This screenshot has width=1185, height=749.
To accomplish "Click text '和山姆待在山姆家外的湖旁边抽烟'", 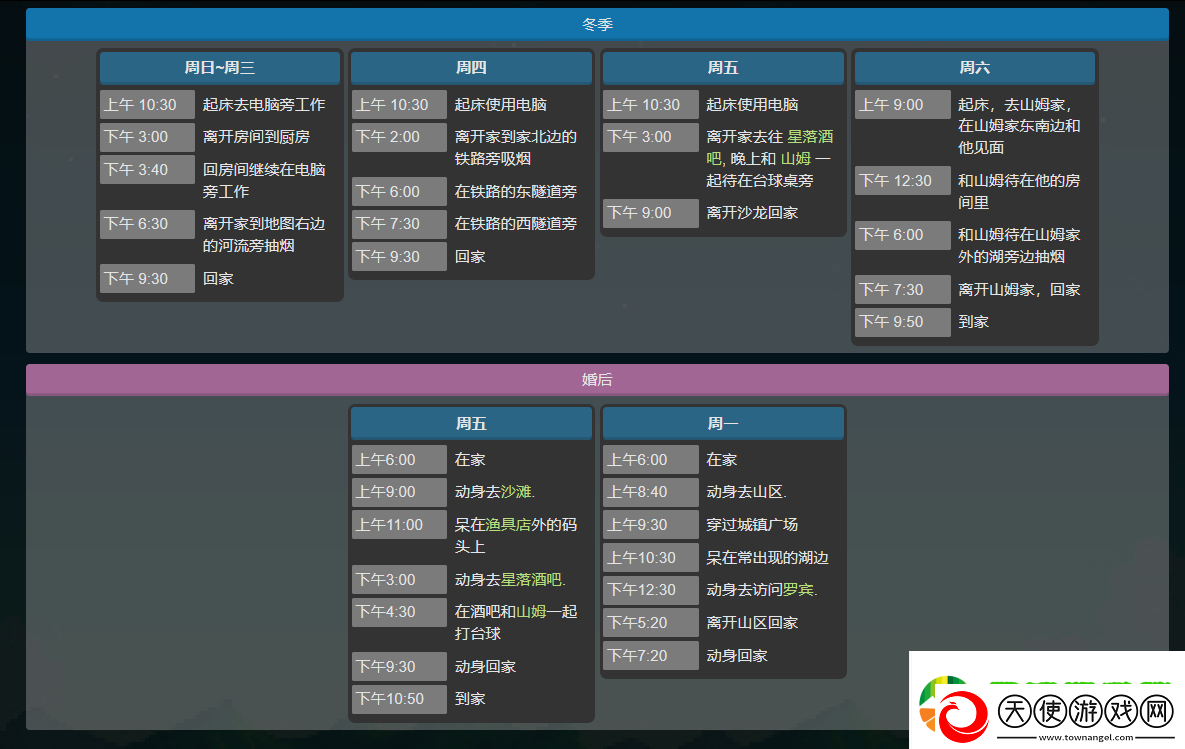I will 1019,246.
